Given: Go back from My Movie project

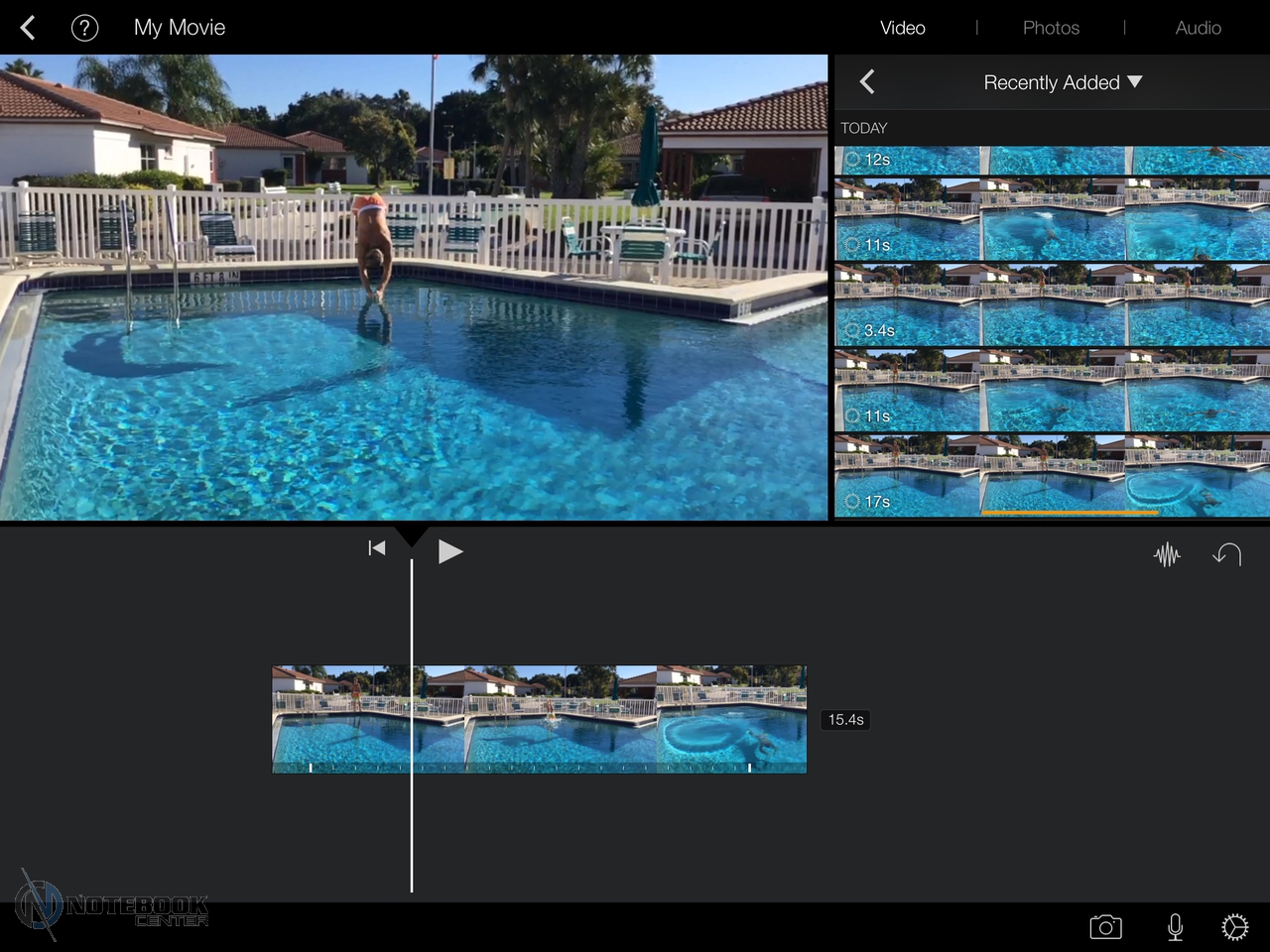Looking at the screenshot, I should click(28, 28).
